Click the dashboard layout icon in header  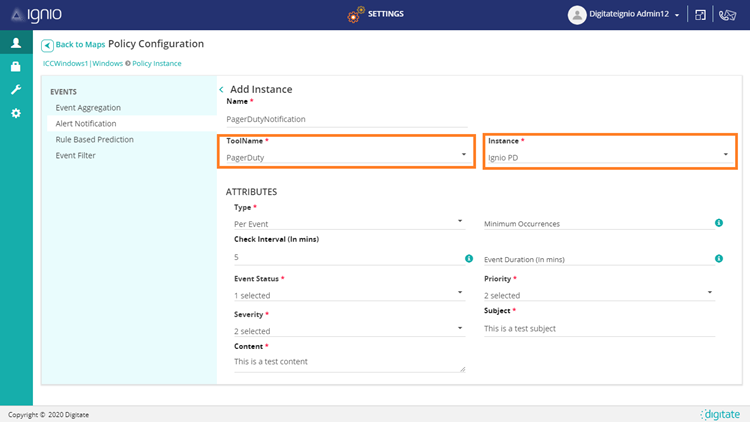point(701,15)
